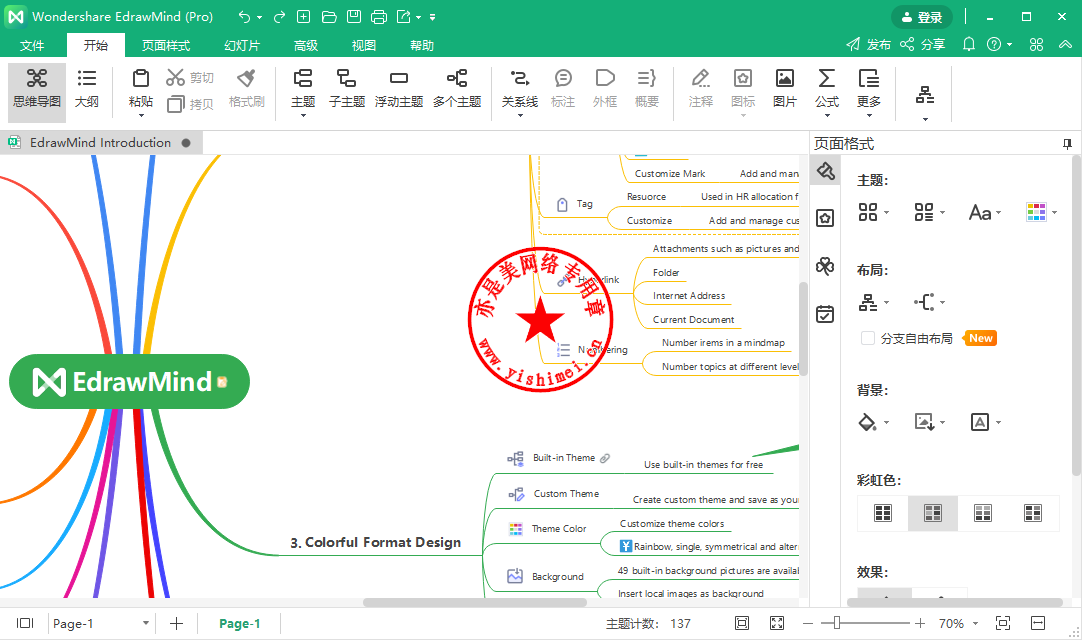This screenshot has height=640, width=1082.
Task: Add a new page with plus button
Action: click(177, 623)
